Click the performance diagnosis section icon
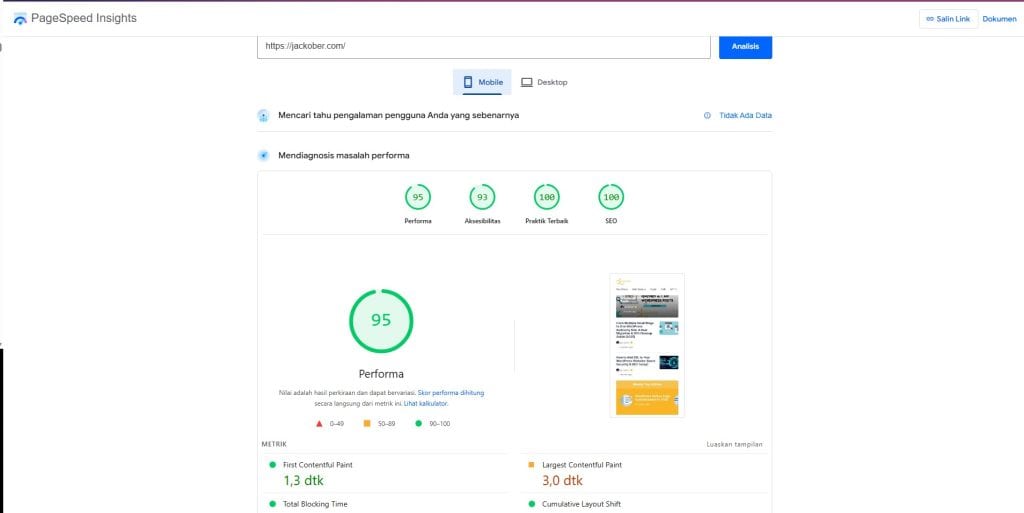1024x513 pixels. pos(263,155)
